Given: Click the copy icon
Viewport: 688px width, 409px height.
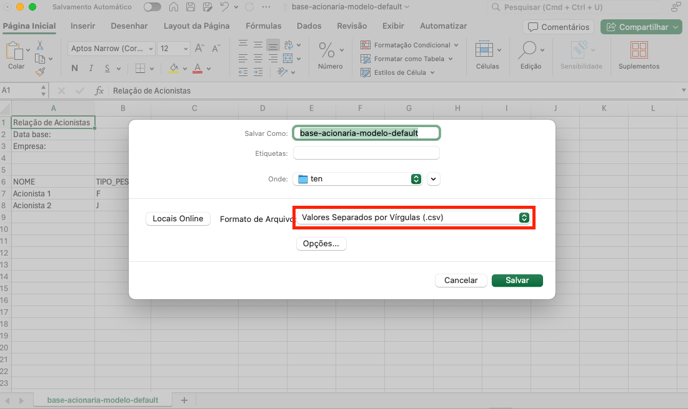Looking at the screenshot, I should [40, 58].
